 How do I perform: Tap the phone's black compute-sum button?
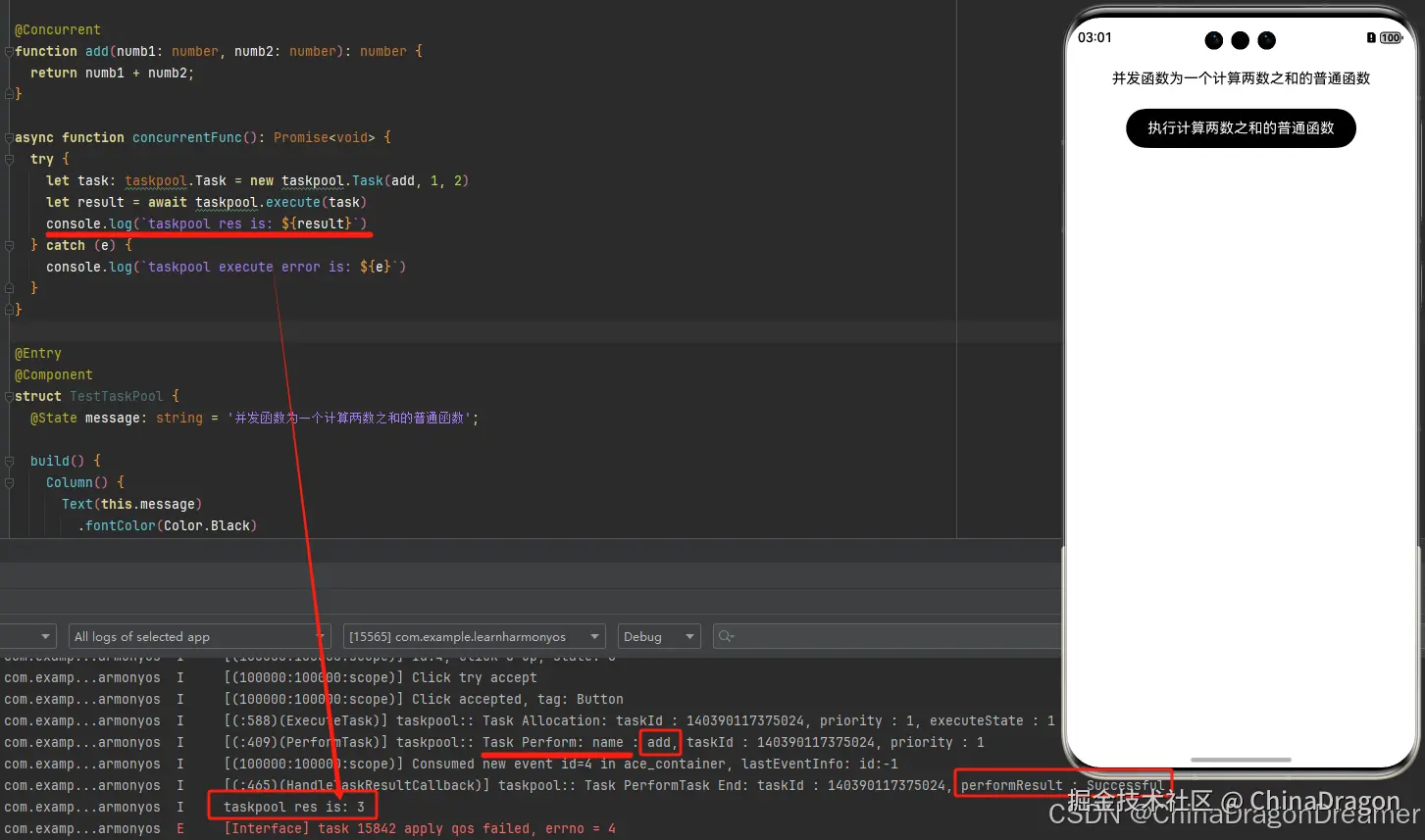(1241, 128)
